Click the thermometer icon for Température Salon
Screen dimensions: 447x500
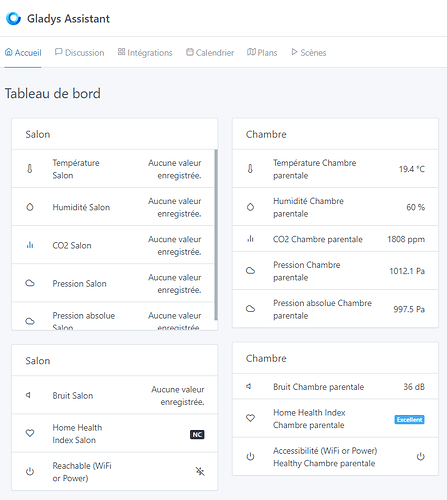point(30,169)
